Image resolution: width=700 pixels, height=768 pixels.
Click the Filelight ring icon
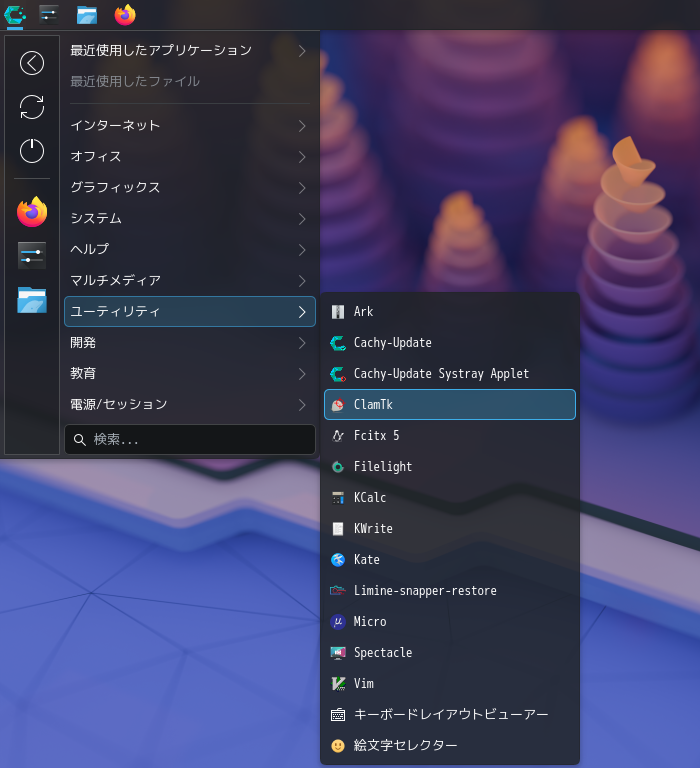coord(338,467)
